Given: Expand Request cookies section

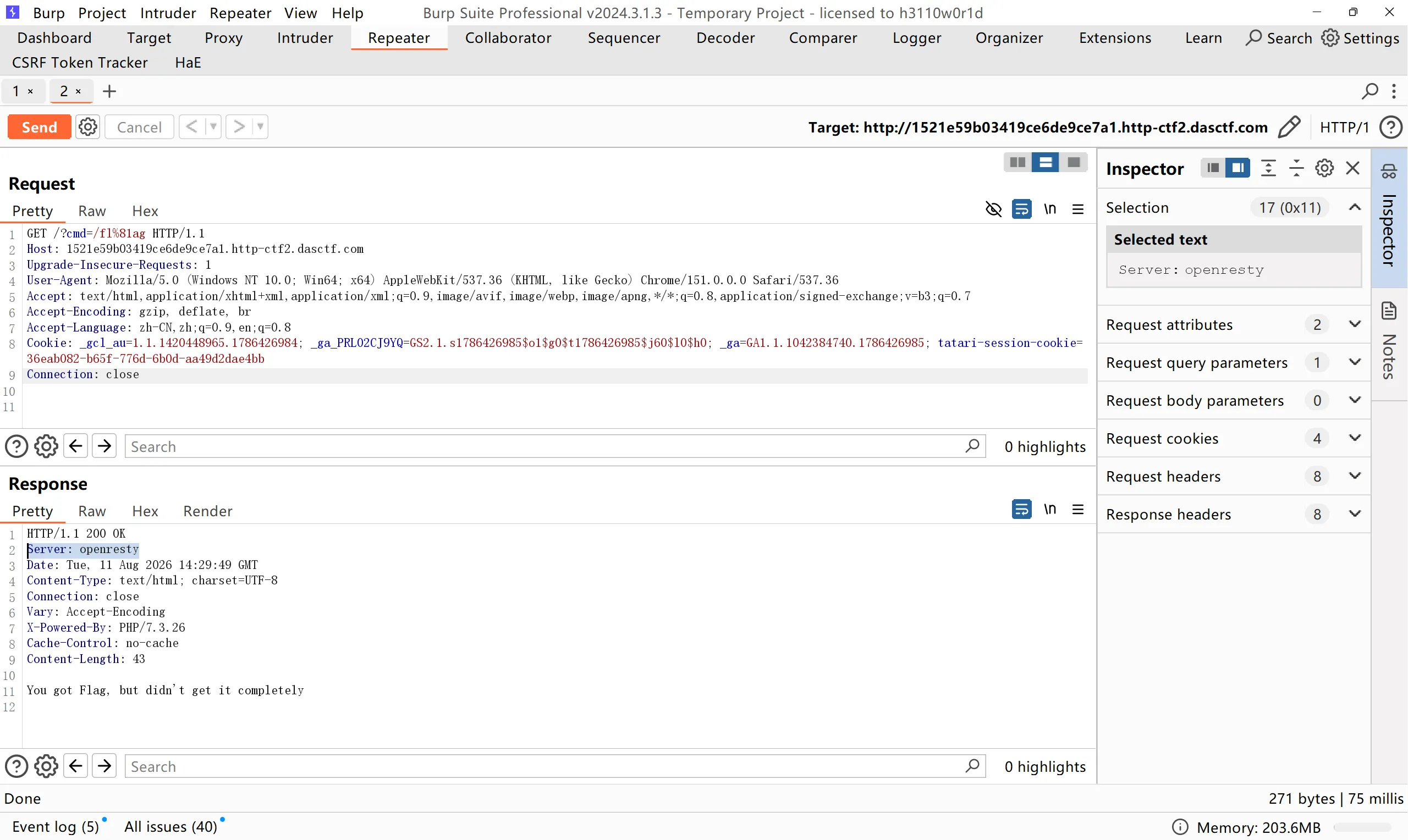Looking at the screenshot, I should coord(1355,438).
